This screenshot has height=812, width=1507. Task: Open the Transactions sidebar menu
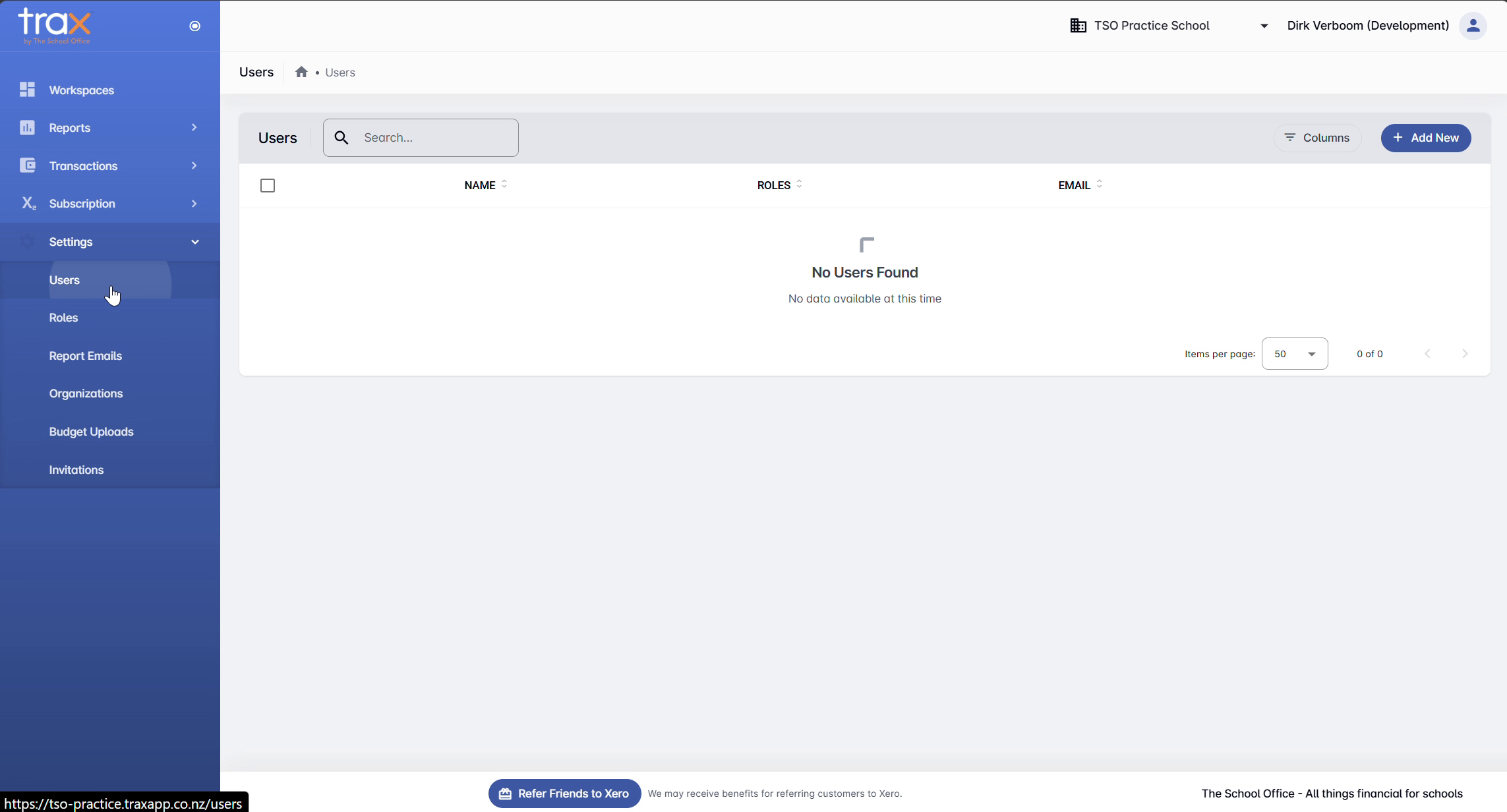coord(110,165)
